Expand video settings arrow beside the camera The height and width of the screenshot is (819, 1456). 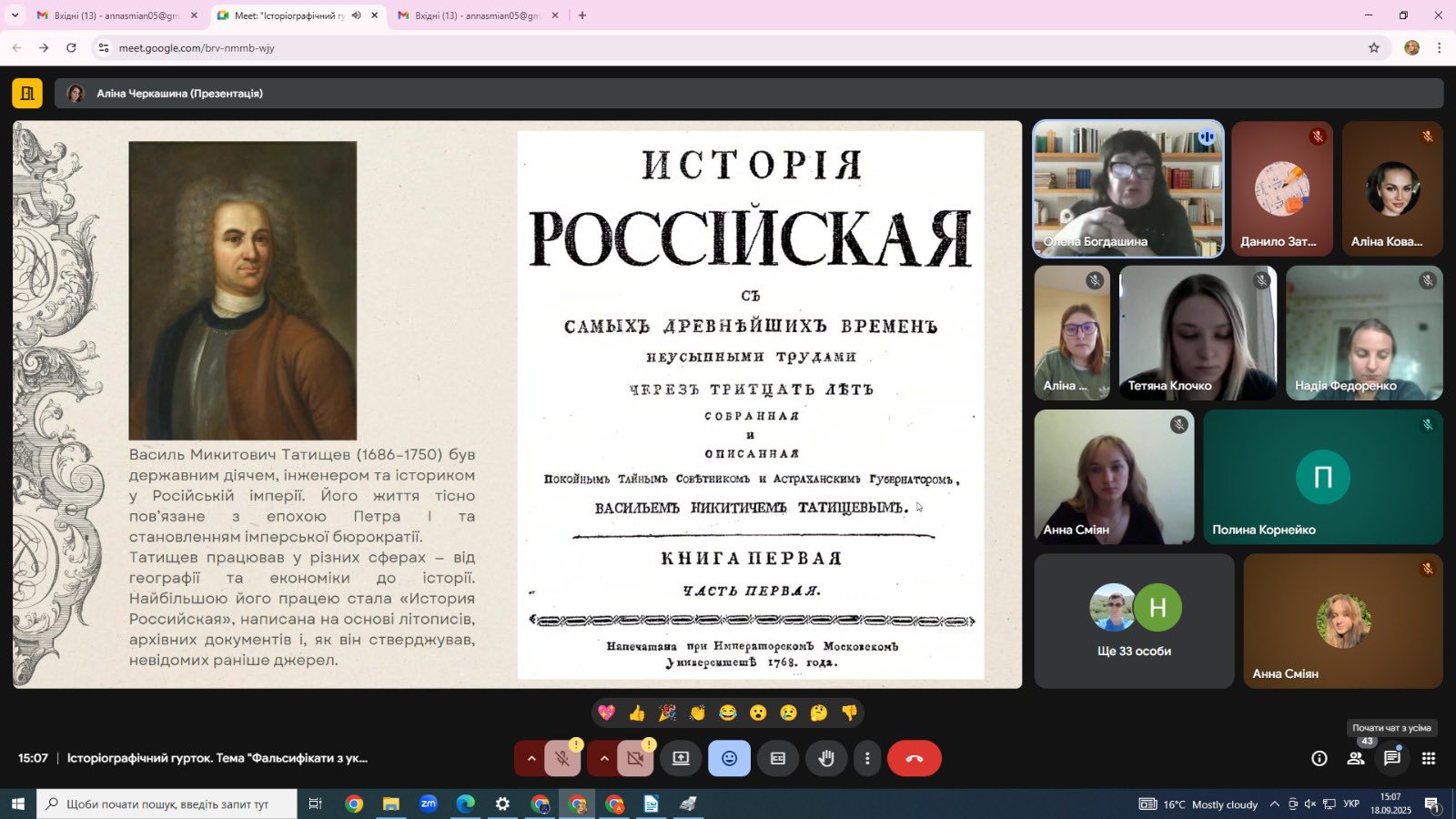click(x=603, y=758)
